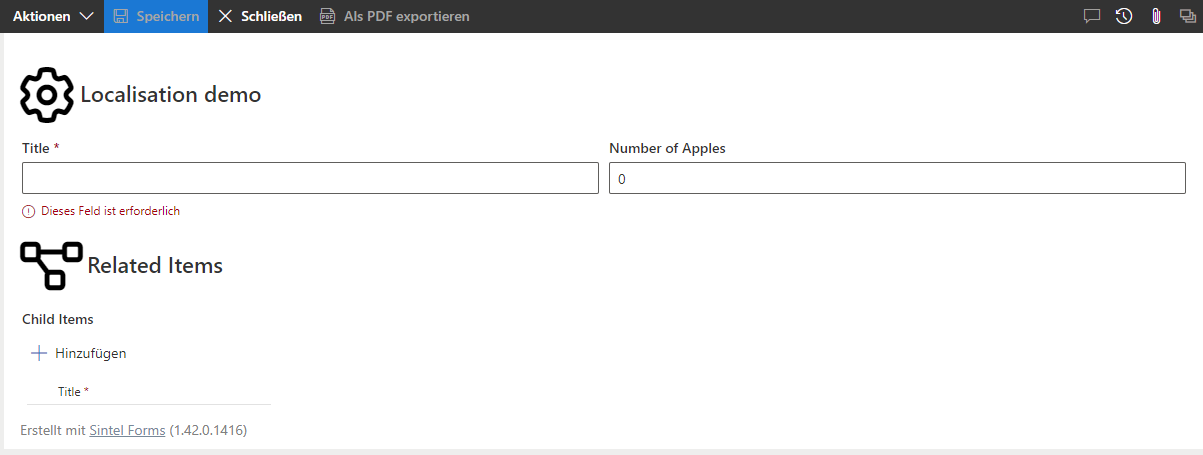This screenshot has width=1203, height=455.
Task: Click the gear icon beside Localisation demo
Action: tap(47, 95)
